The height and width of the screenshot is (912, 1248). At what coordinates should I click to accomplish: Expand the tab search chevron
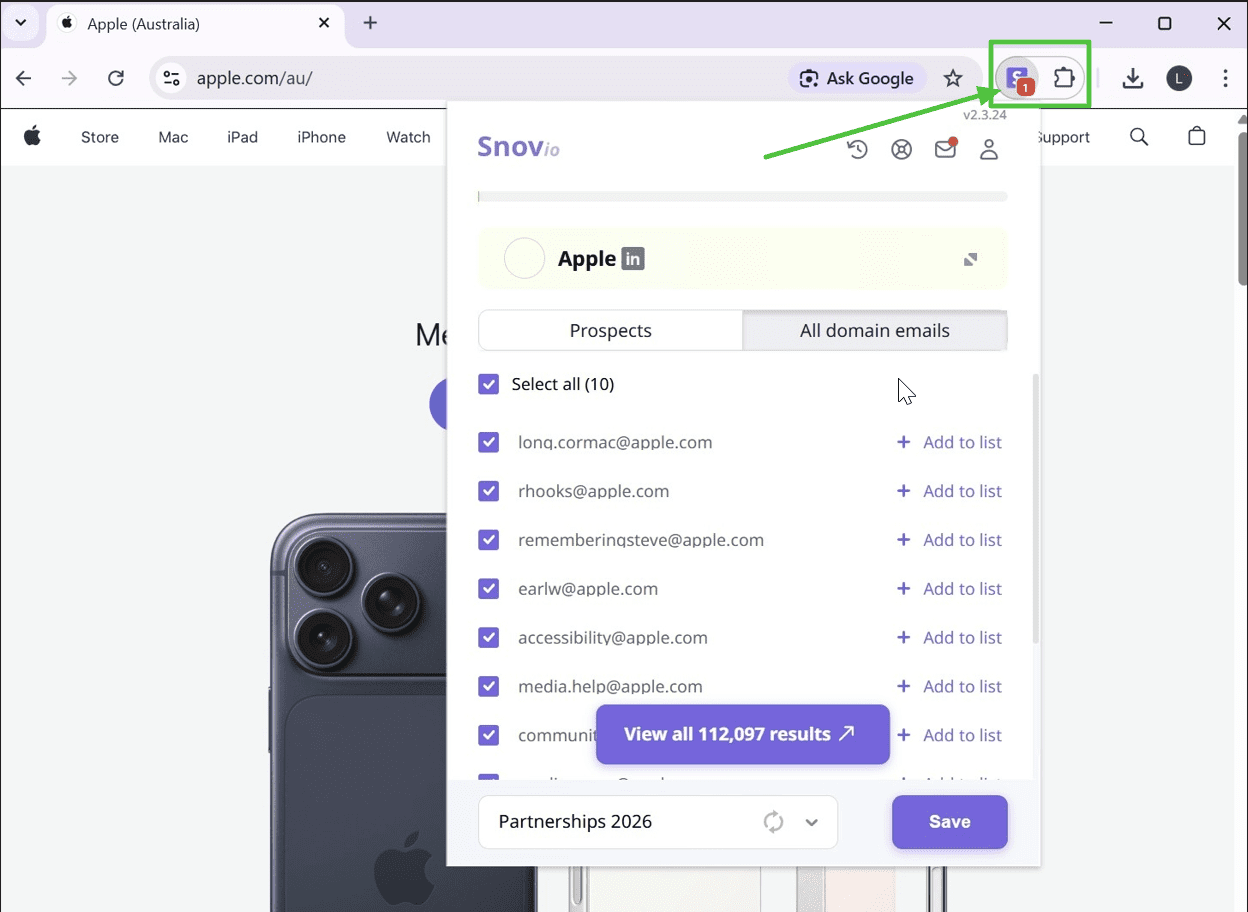coord(20,23)
